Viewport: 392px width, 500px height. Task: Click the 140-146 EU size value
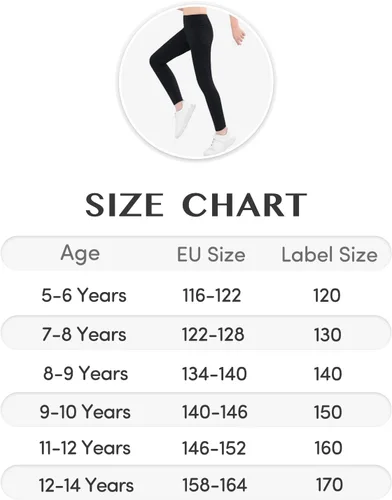point(215,412)
